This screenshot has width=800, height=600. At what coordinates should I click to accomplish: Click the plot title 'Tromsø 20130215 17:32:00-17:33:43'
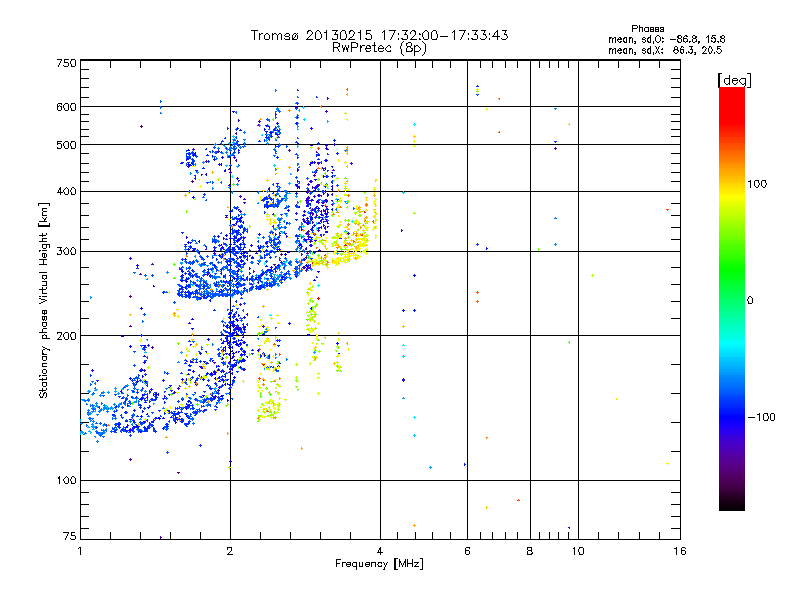[380, 35]
